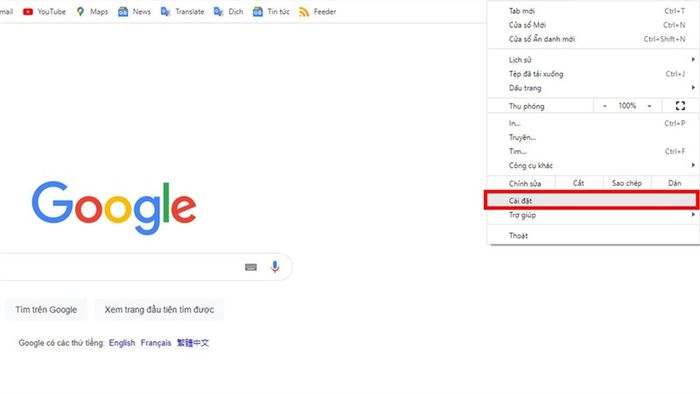Click the Google logo

click(x=114, y=207)
